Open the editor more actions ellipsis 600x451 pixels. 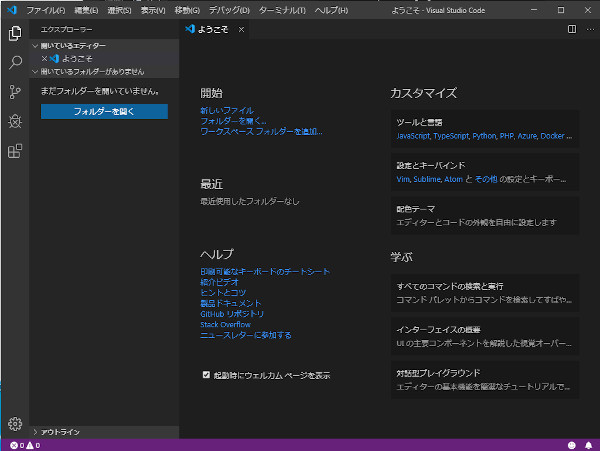590,29
